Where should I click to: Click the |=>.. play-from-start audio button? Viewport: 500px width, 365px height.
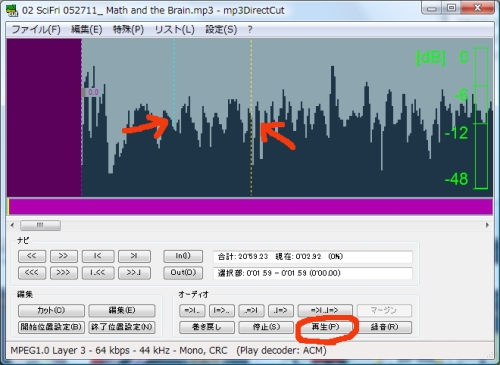point(222,310)
